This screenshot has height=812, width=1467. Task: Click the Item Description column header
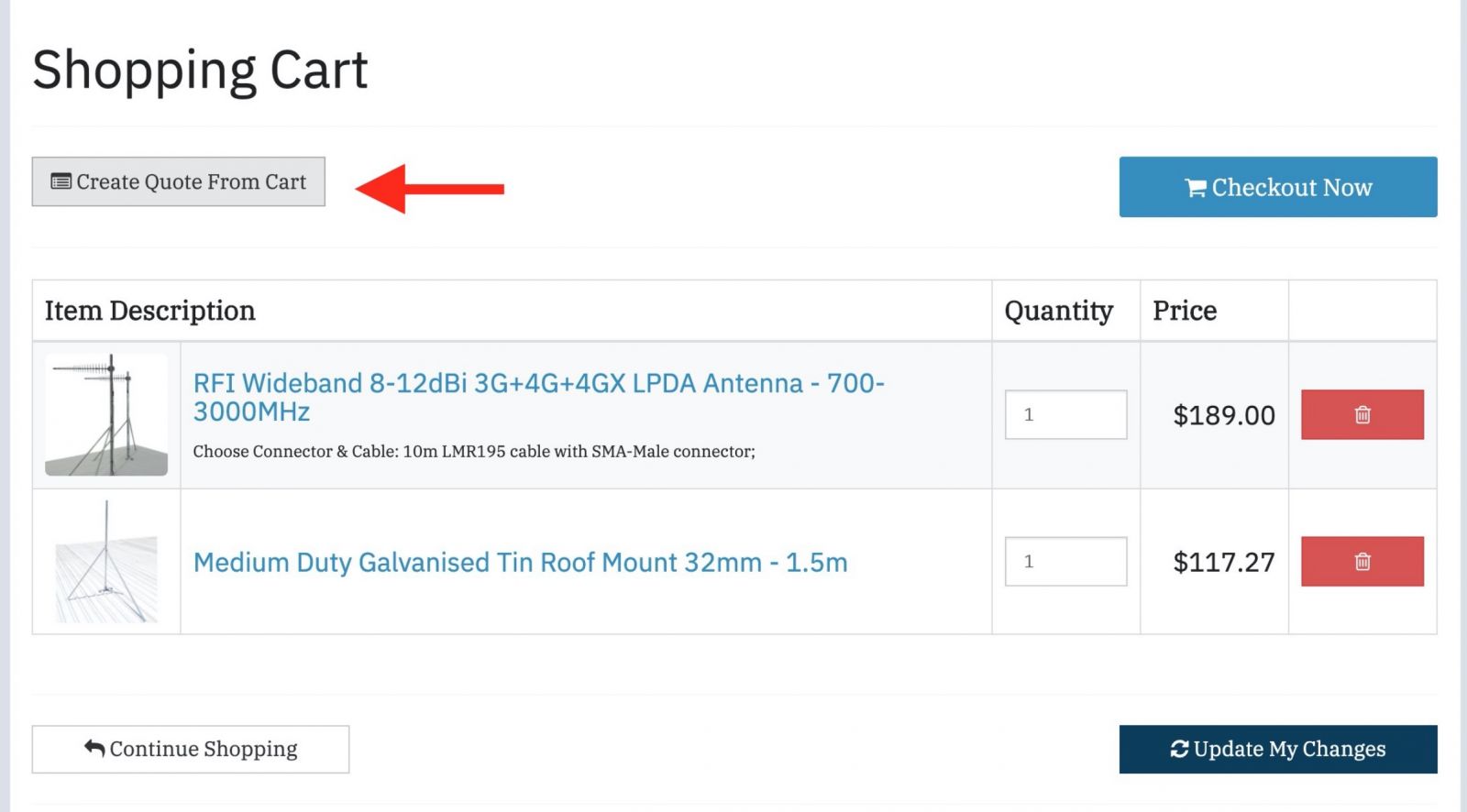tap(149, 311)
